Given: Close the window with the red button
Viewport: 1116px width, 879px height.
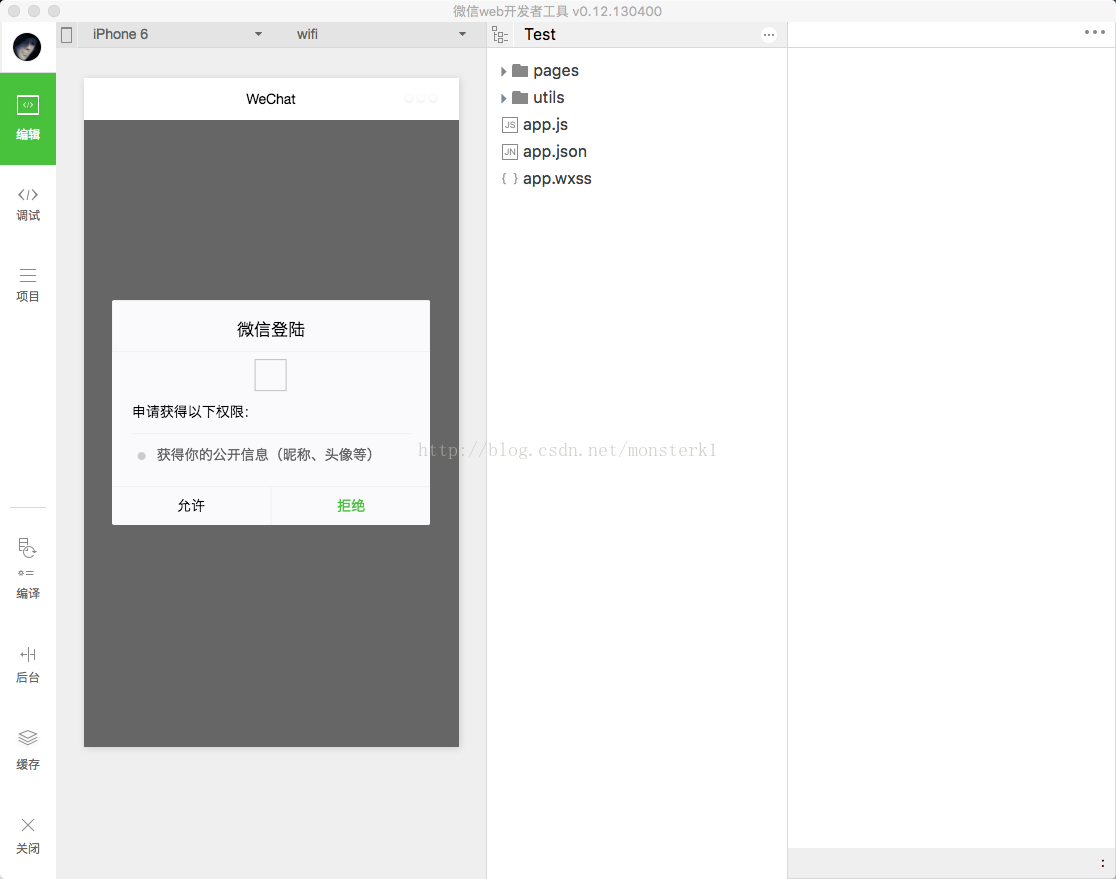Looking at the screenshot, I should 14,11.
